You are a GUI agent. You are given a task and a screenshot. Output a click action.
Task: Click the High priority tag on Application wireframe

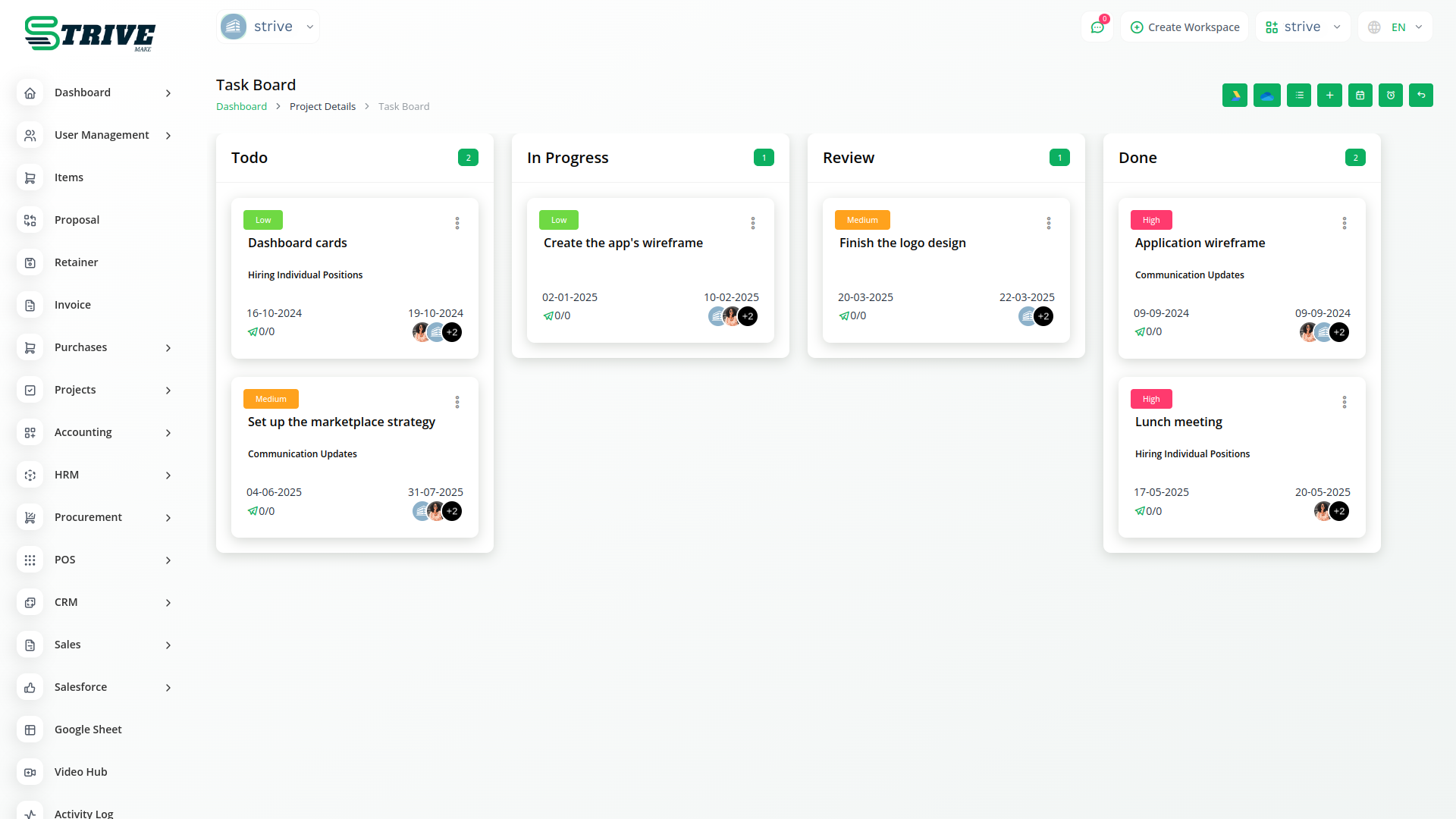[1151, 220]
